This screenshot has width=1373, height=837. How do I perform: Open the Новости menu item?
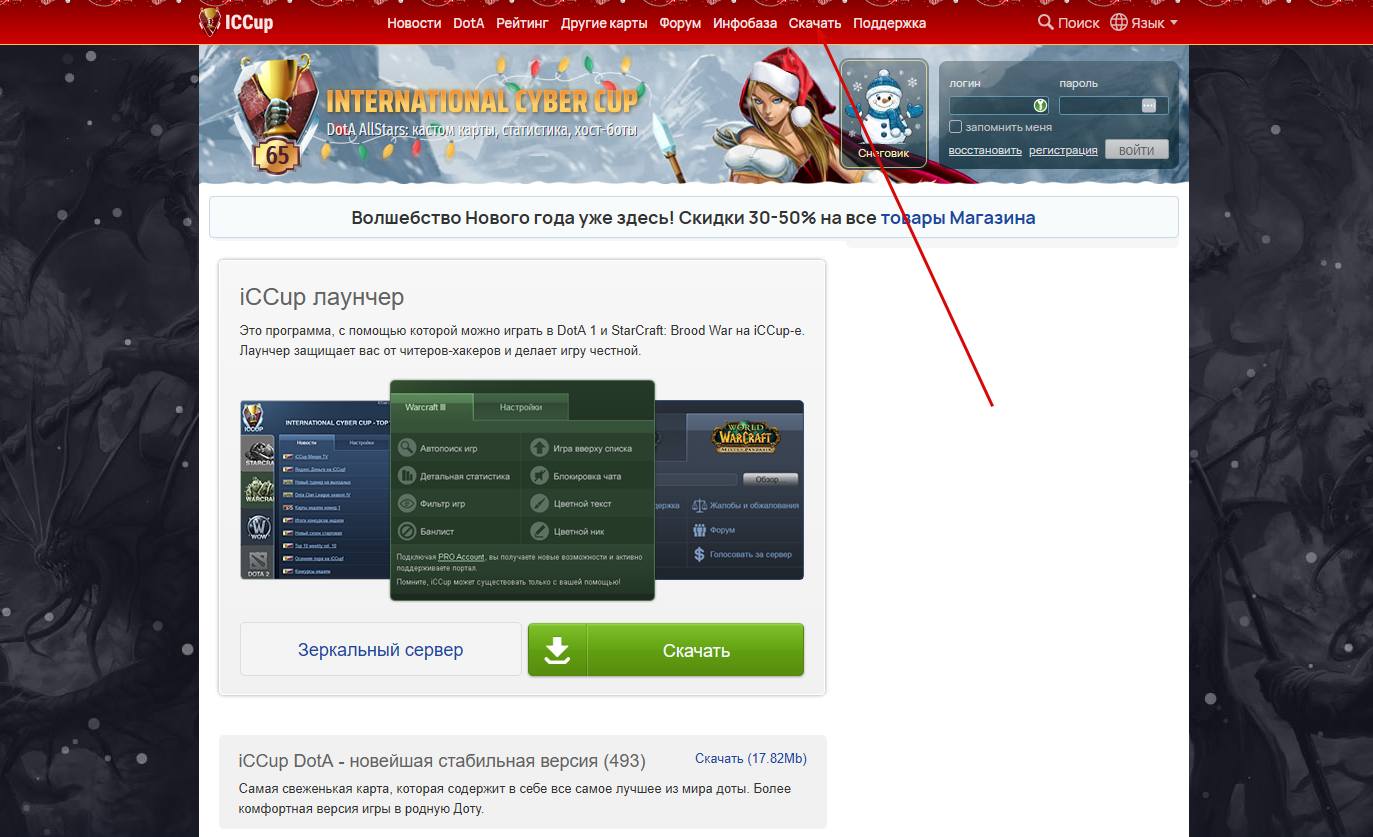coord(414,23)
